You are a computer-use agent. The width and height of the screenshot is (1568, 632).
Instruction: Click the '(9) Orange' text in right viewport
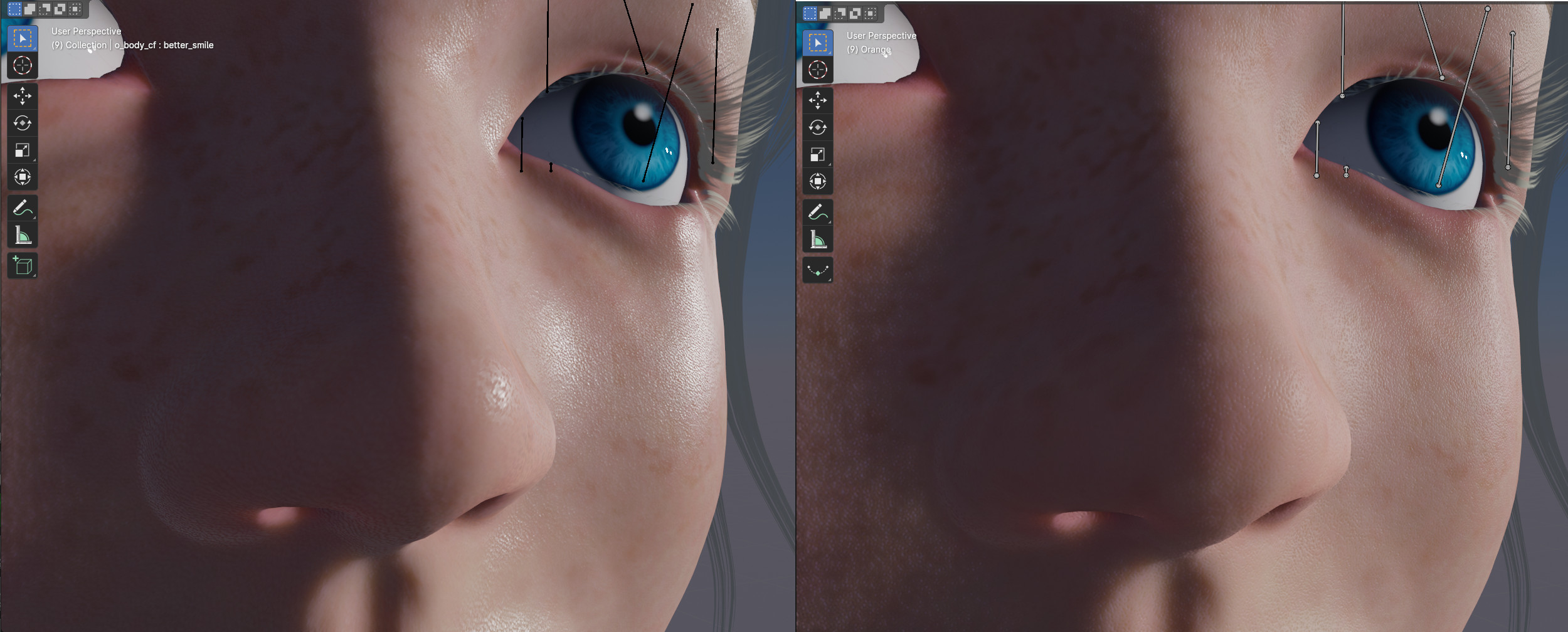[x=869, y=50]
